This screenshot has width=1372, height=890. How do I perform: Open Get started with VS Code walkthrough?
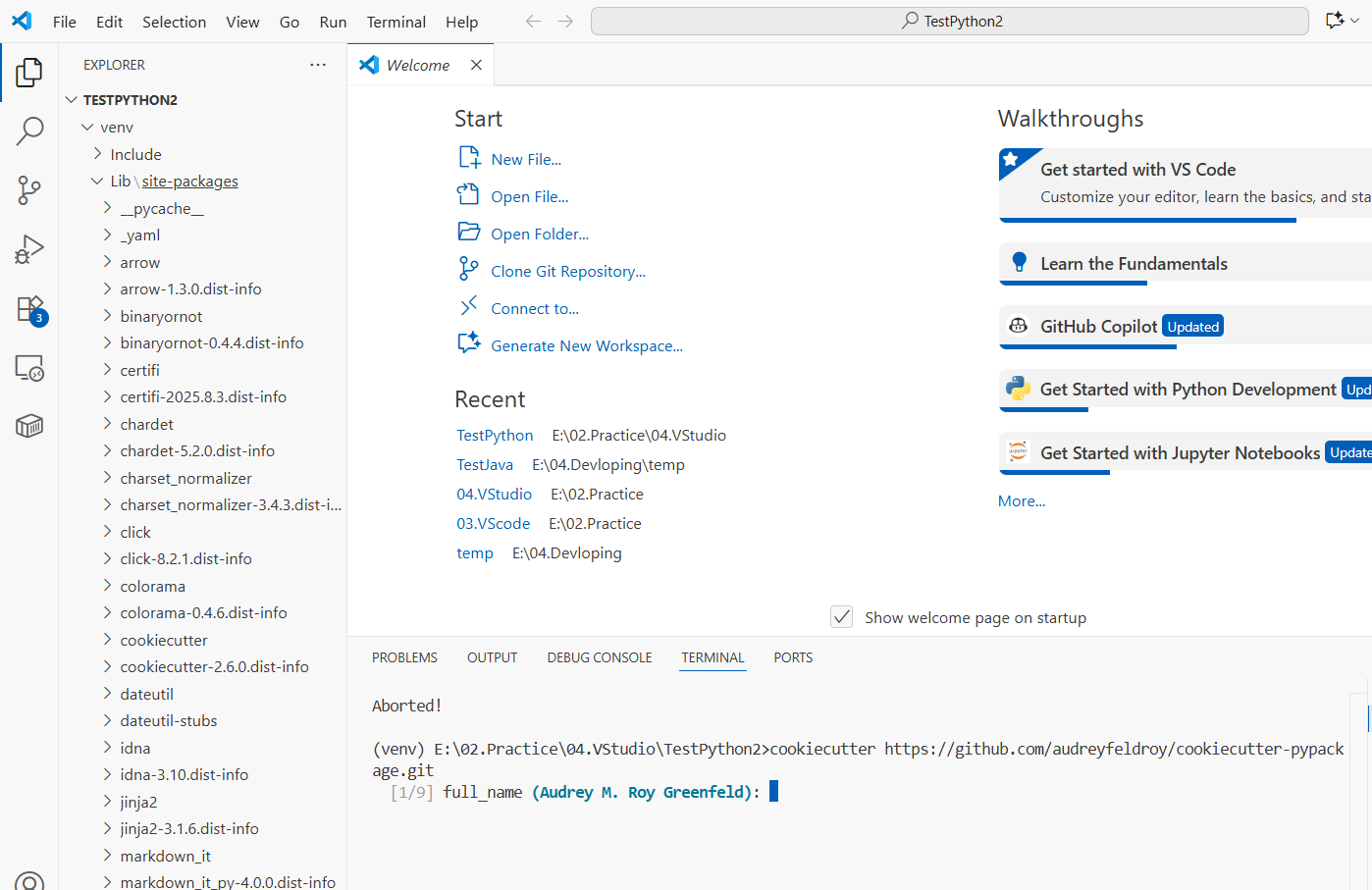pos(1186,184)
